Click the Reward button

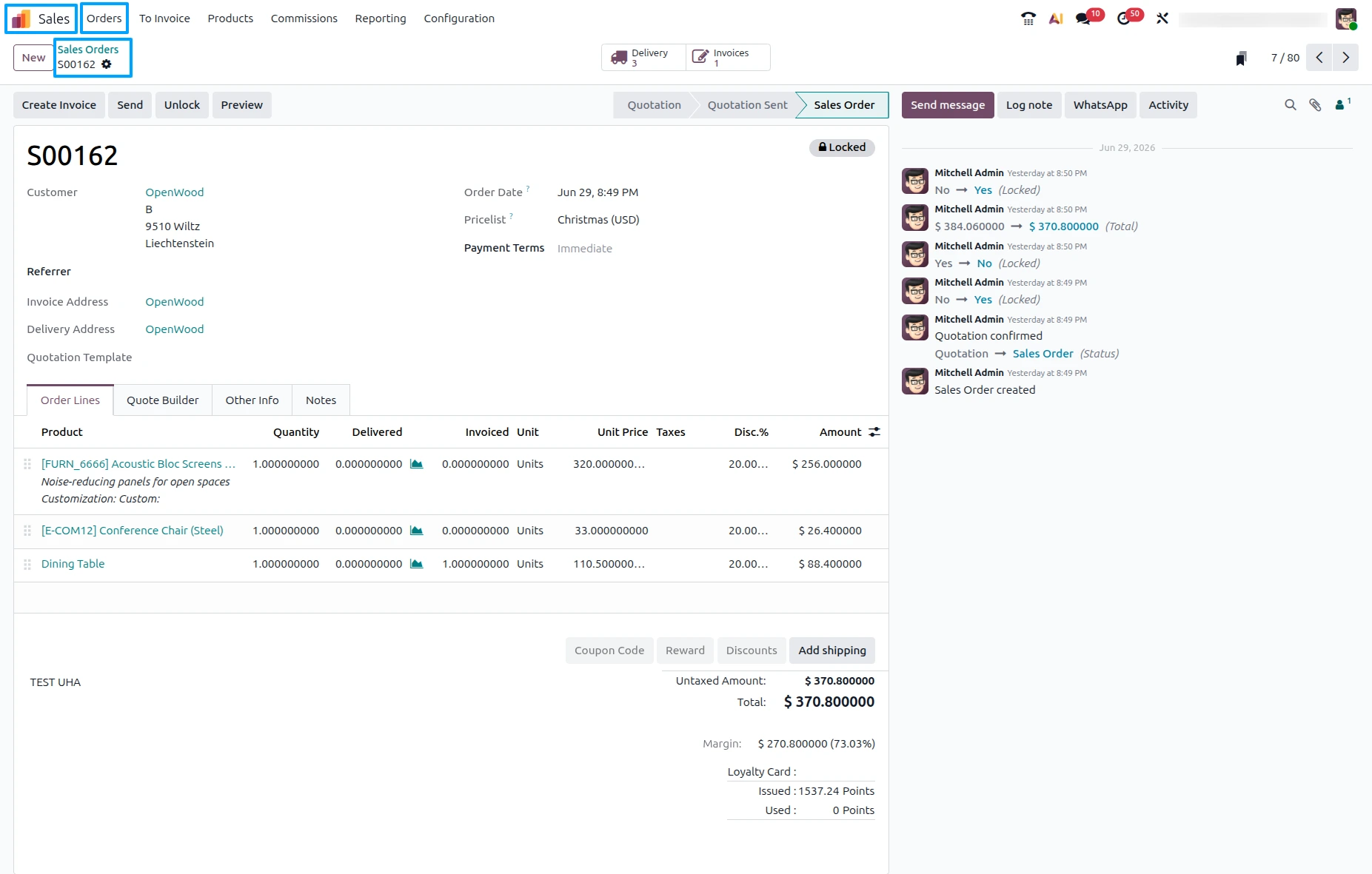(686, 651)
